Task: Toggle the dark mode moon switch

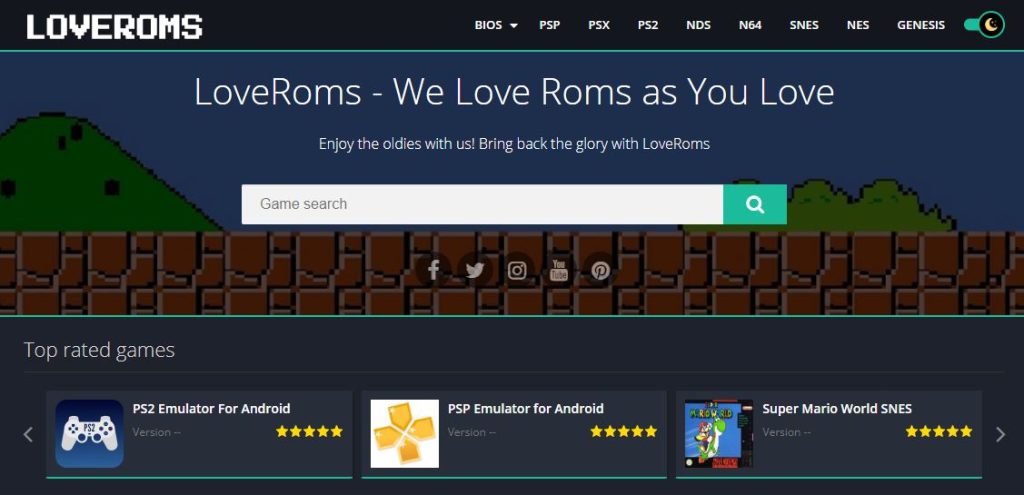Action: pyautogui.click(x=984, y=25)
